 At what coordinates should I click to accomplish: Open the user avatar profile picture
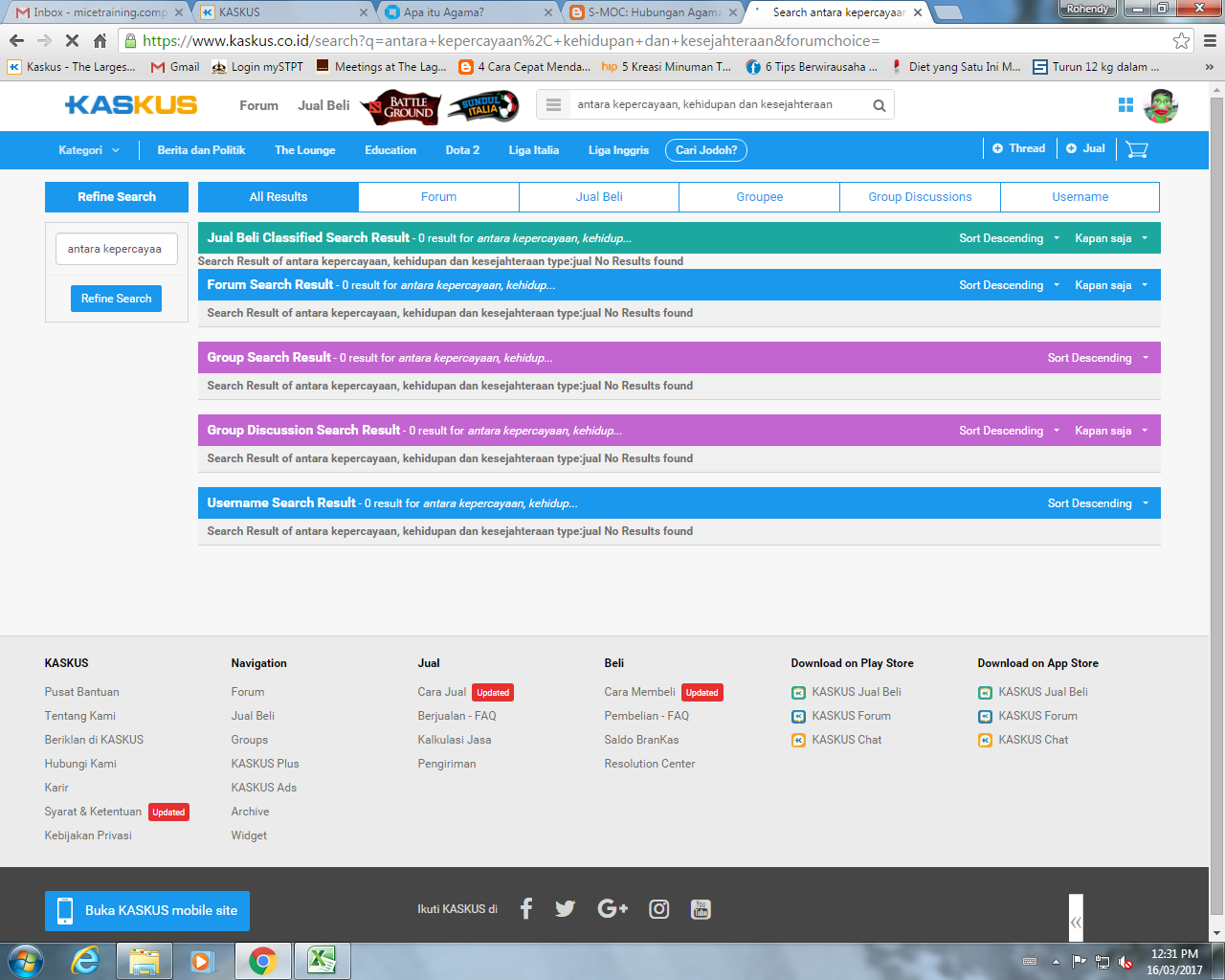point(1161,105)
